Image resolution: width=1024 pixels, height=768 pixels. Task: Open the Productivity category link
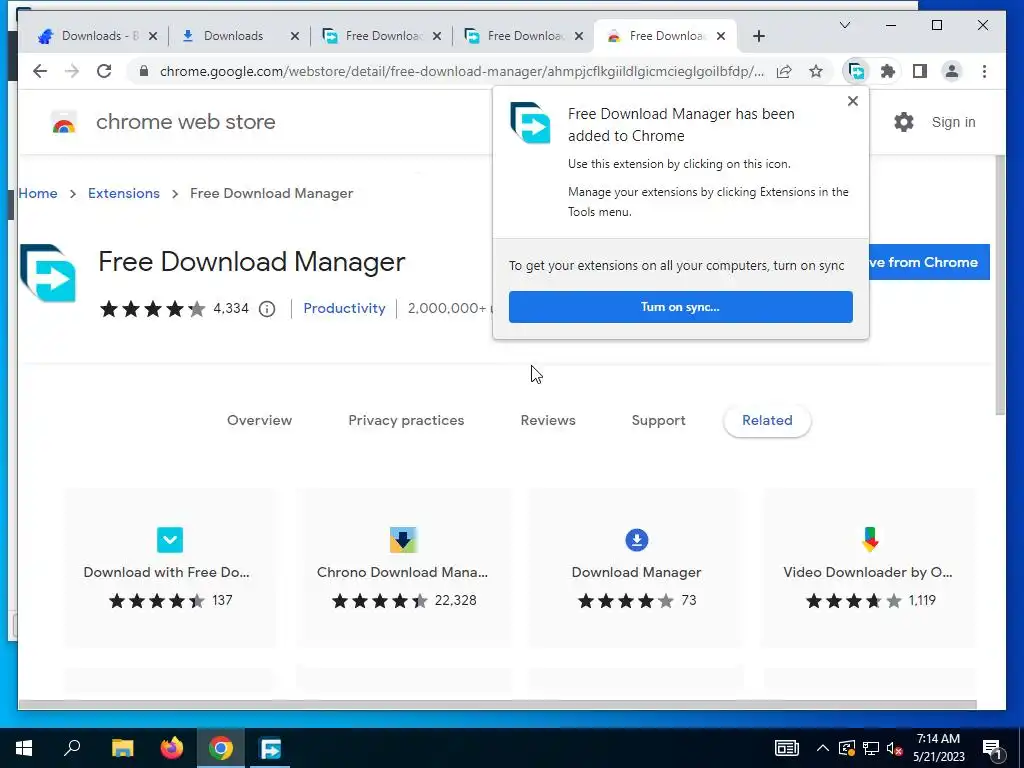coord(344,308)
